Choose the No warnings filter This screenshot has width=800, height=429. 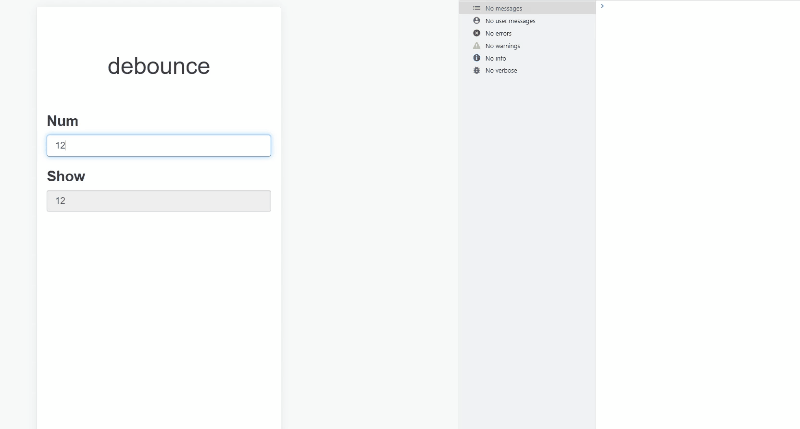pos(502,45)
